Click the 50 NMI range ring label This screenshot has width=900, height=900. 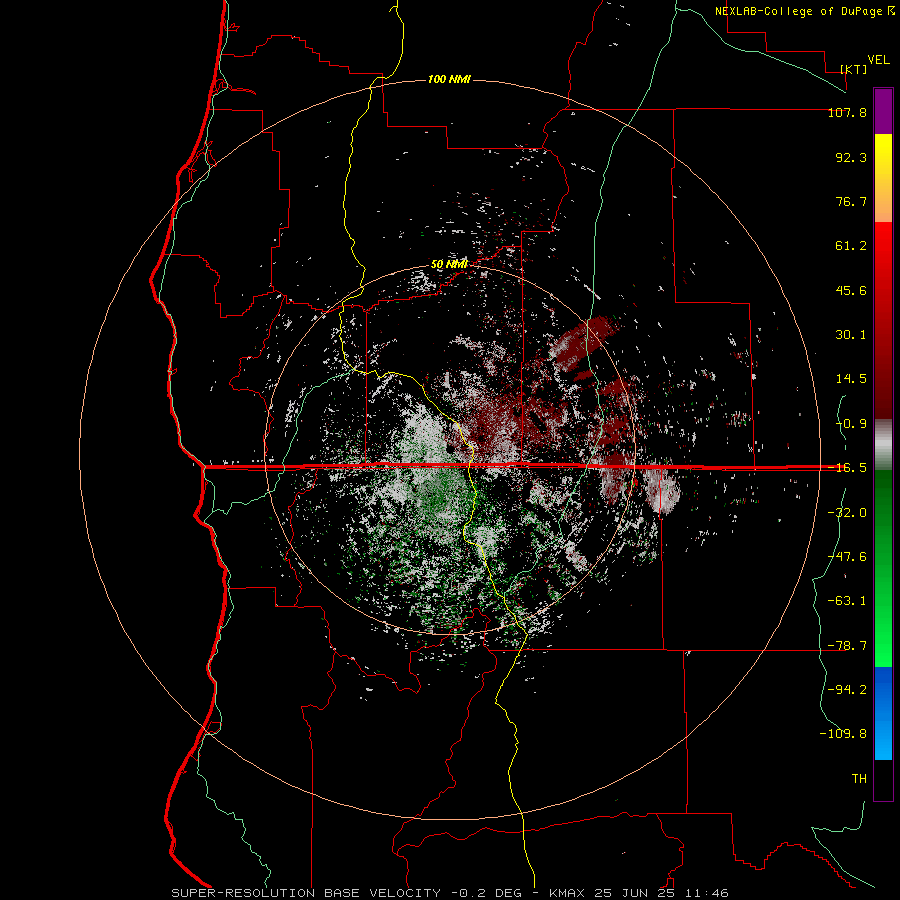coord(449,265)
